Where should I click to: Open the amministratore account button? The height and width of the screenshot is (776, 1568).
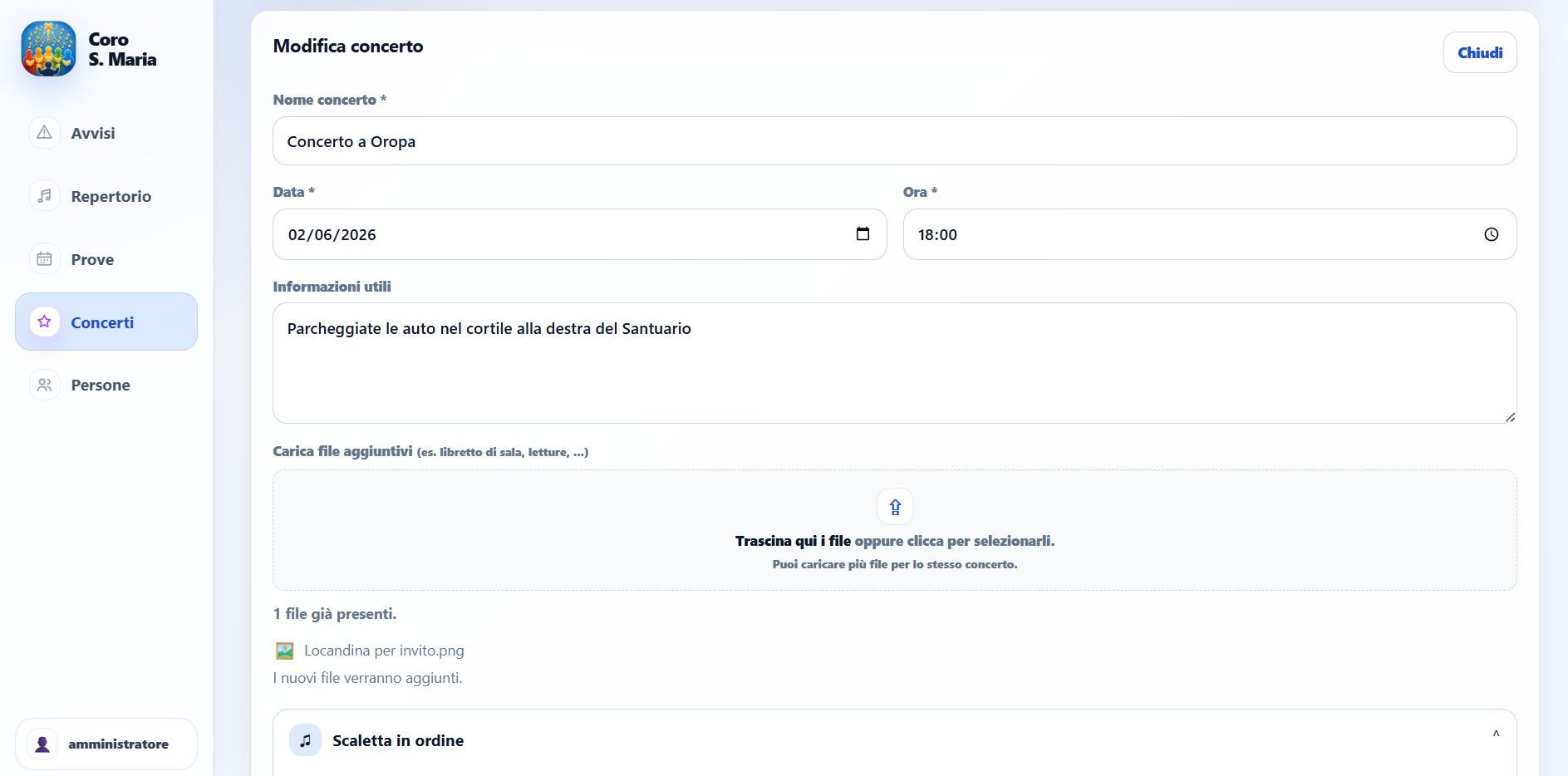click(x=106, y=744)
